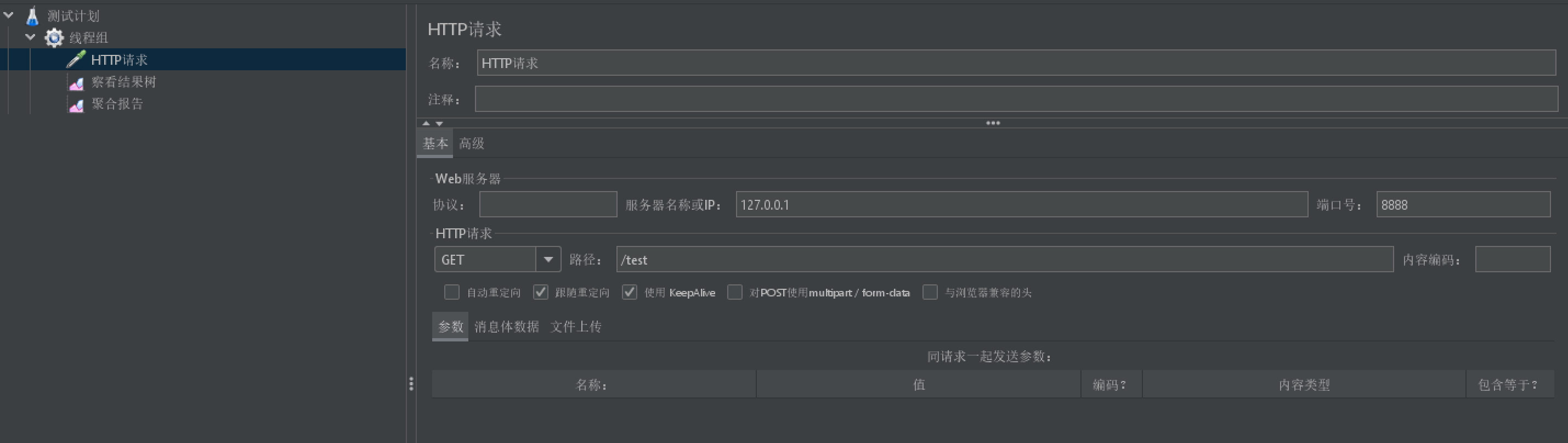Screen dimensions: 1568x443
Task: Switch to the 消息体数据 tab
Action: [x=506, y=326]
